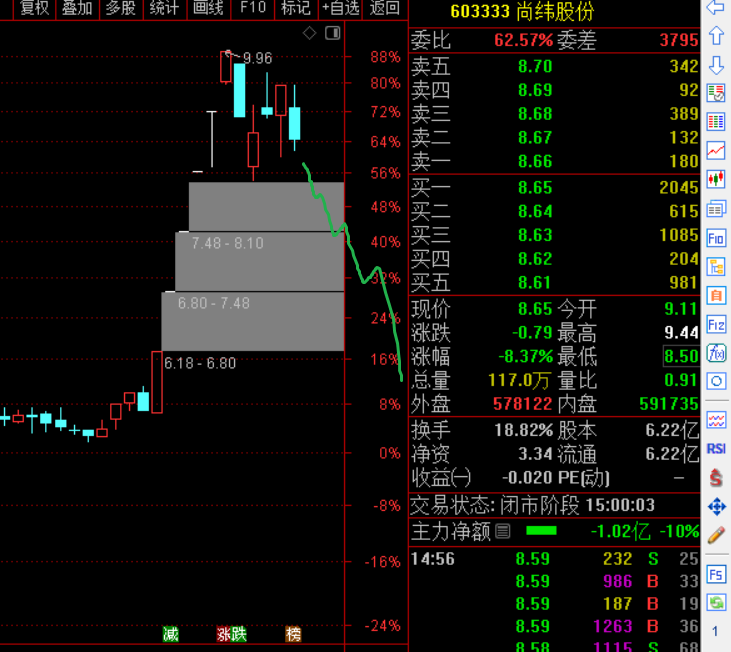
Task: Click the 最低 value 8.50 box
Action: (x=681, y=357)
